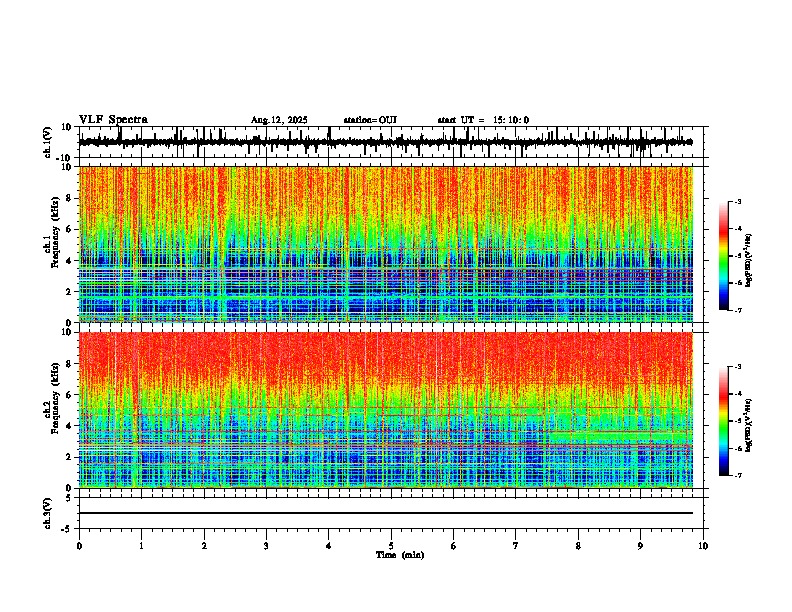Click the ch.2 spectrogram plot
This screenshot has width=792, height=612.
[386, 410]
